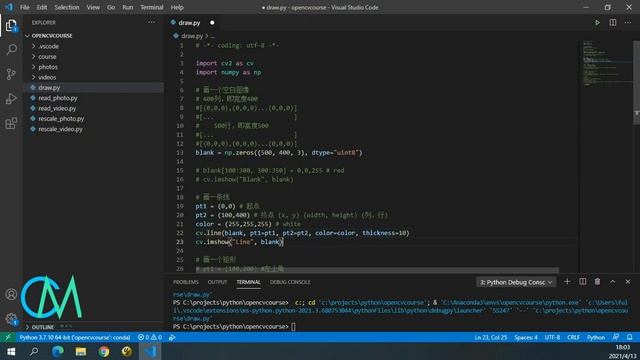The height and width of the screenshot is (360, 640).
Task: Open the Go menu
Action: click(x=111, y=7)
